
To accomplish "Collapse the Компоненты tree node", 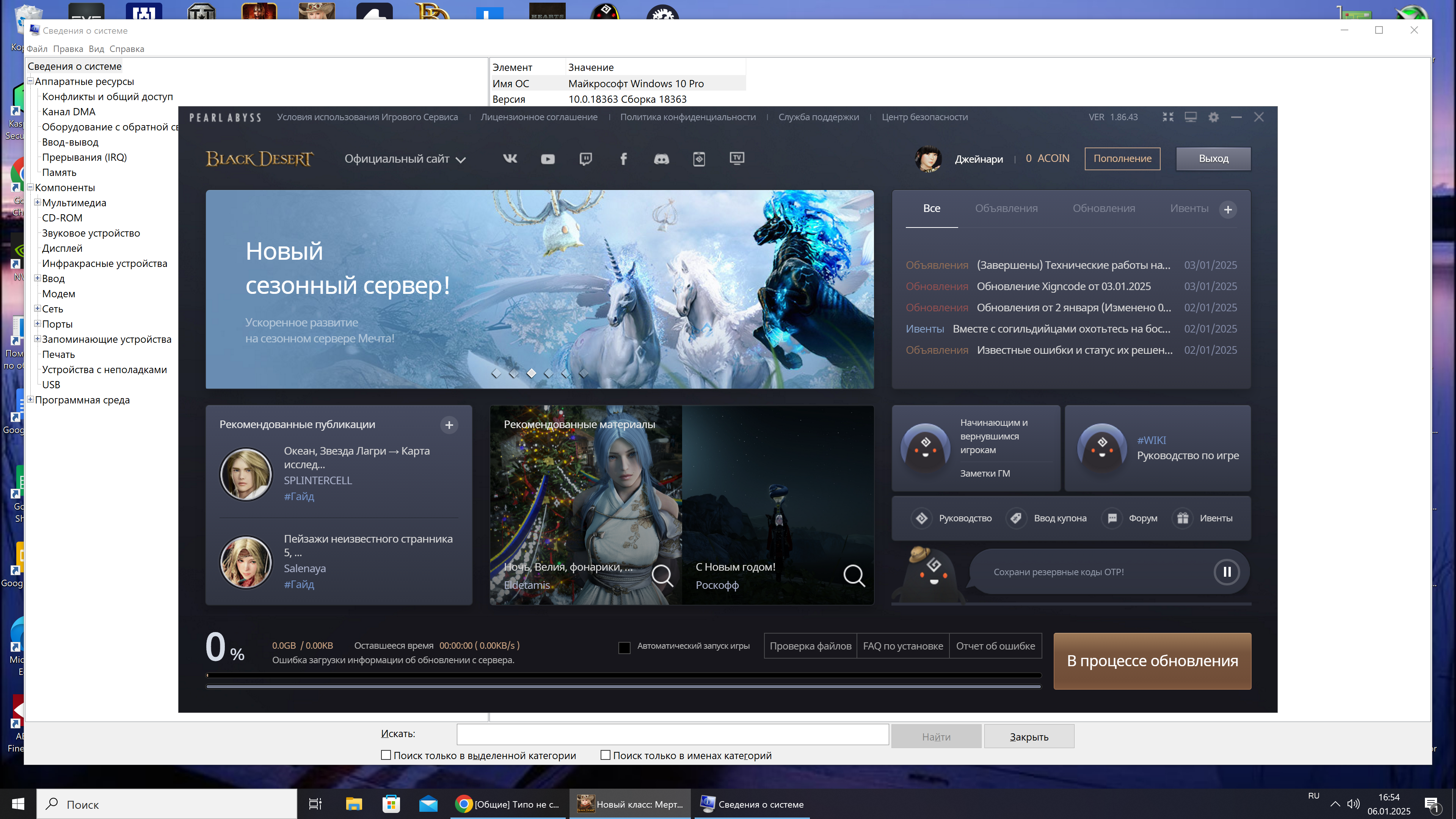I will [x=30, y=187].
